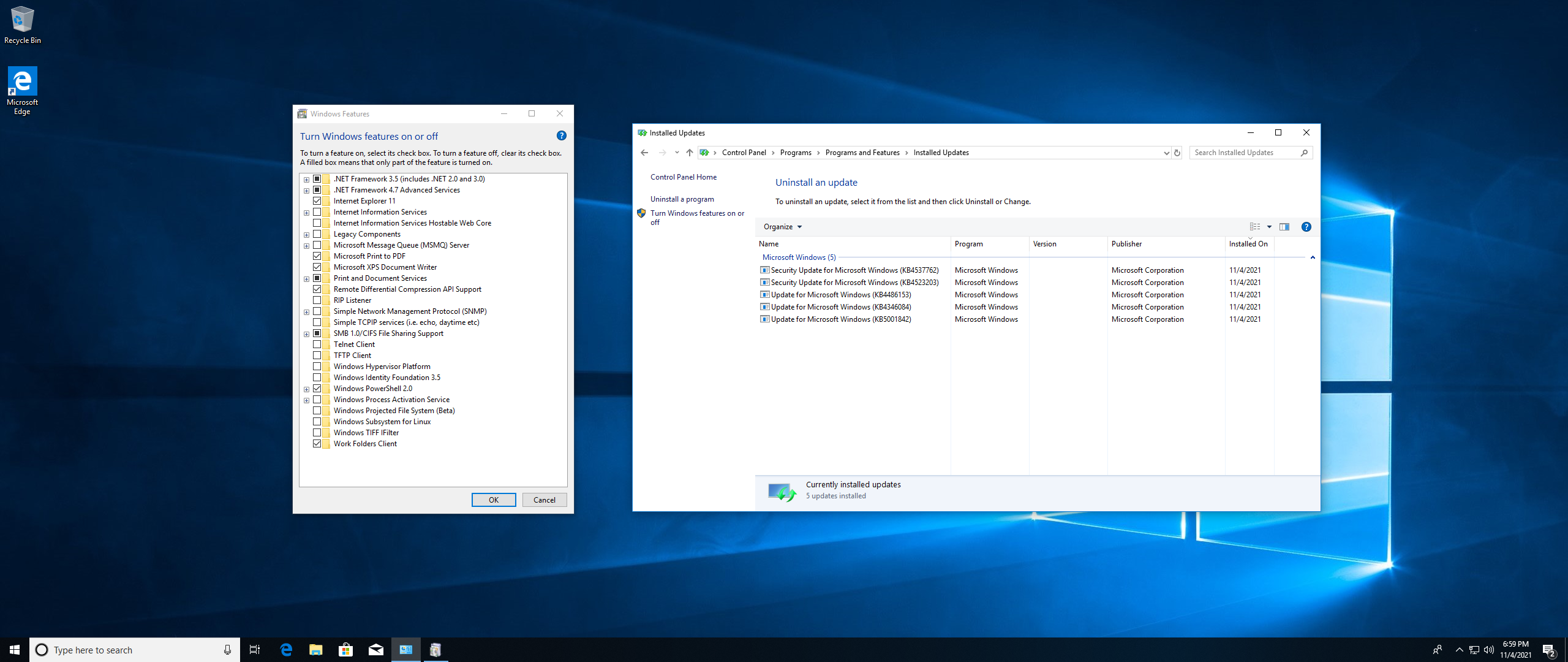Uncheck Microsoft Print to PDF
Image resolution: width=1568 pixels, height=662 pixels.
click(317, 256)
